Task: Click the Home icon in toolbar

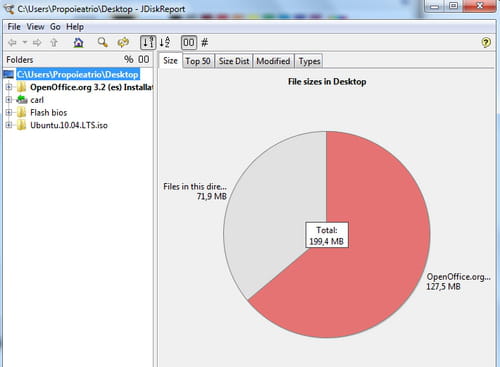Action: point(78,42)
